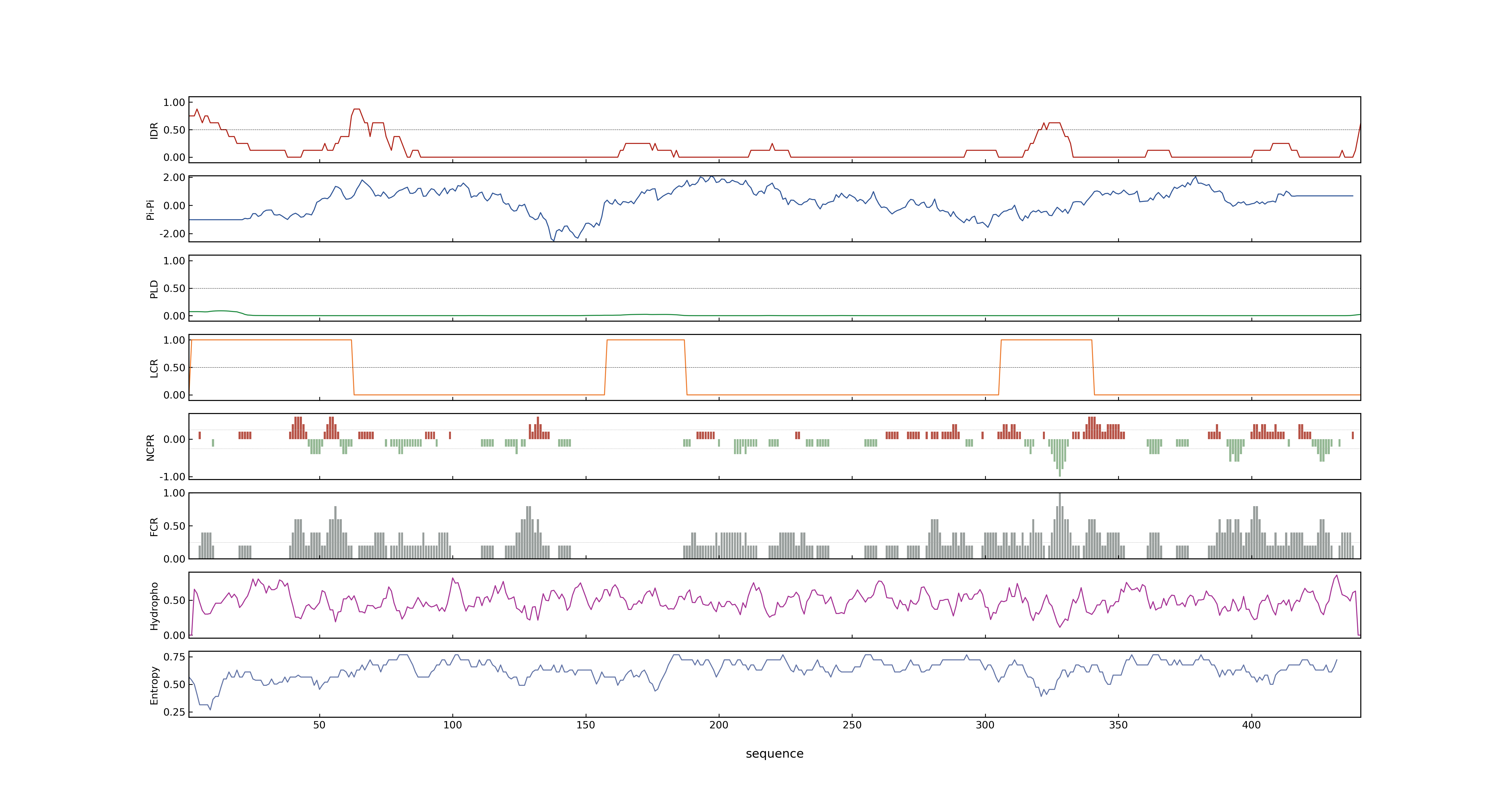The height and width of the screenshot is (806, 1512).
Task: Click the IDR y-axis label
Action: [154, 130]
